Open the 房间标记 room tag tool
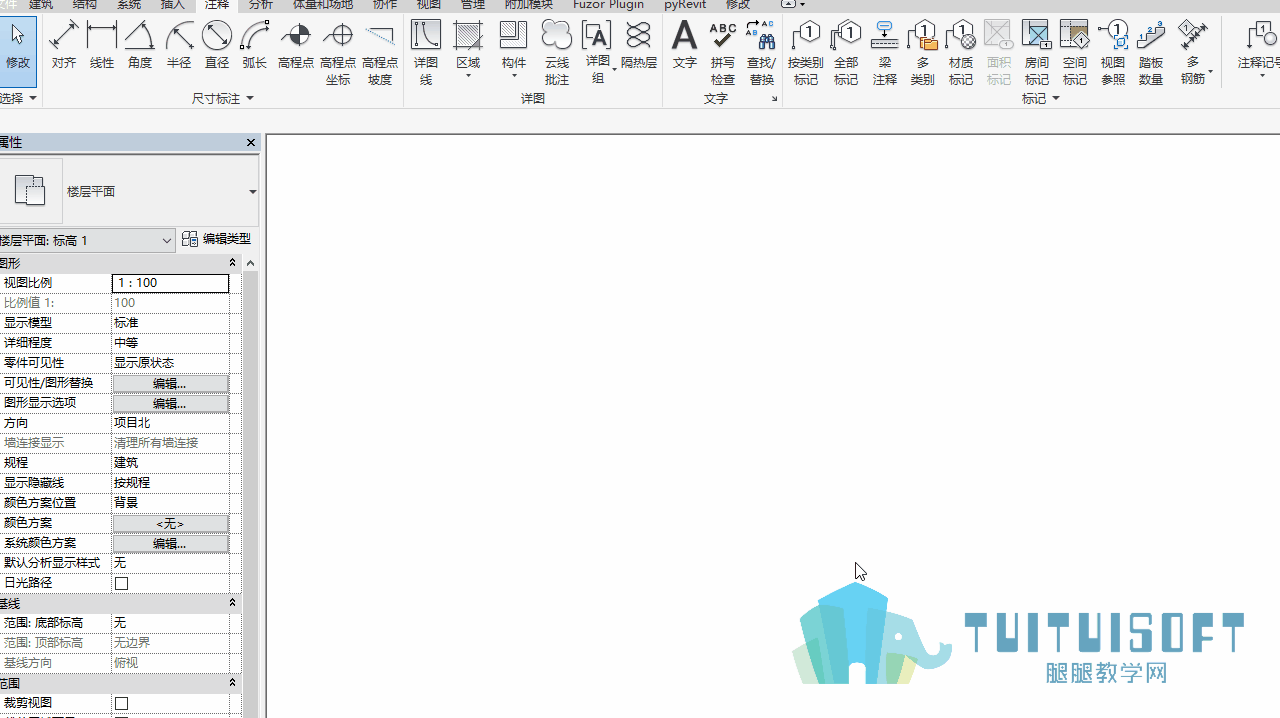Screen dimensions: 1280x718 (x=1036, y=52)
